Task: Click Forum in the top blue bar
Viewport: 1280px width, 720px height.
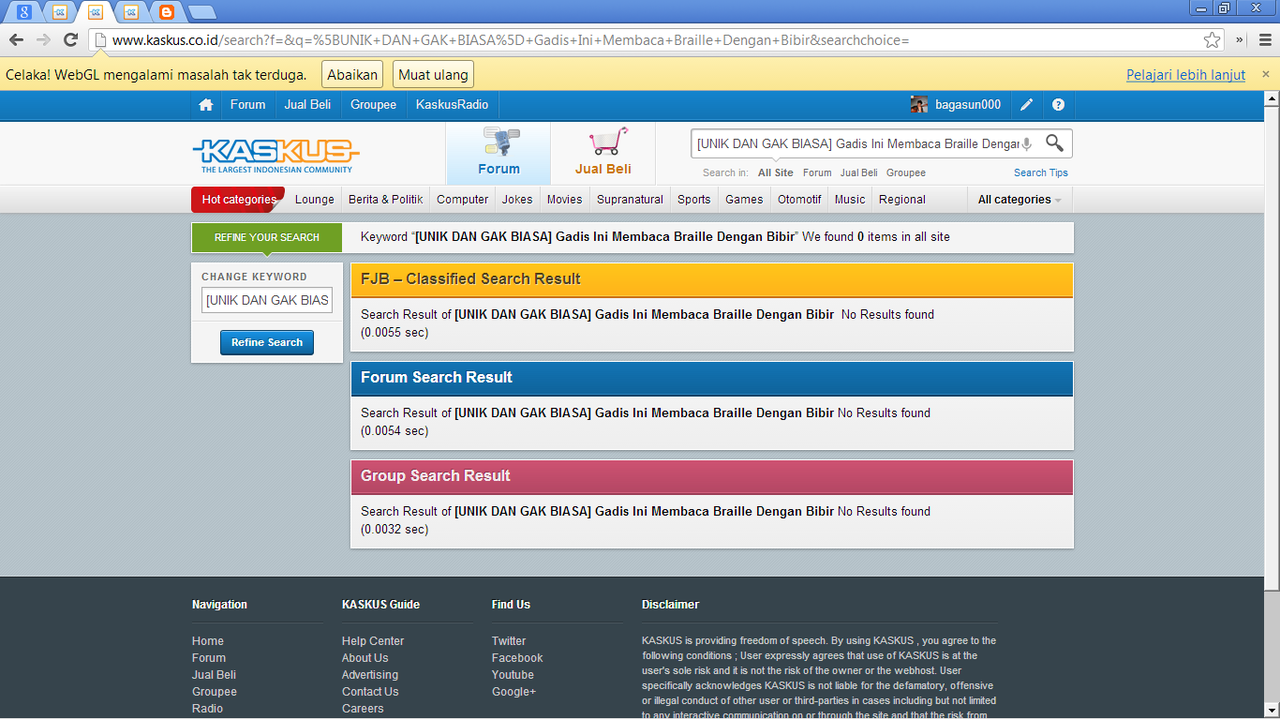Action: pyautogui.click(x=248, y=105)
